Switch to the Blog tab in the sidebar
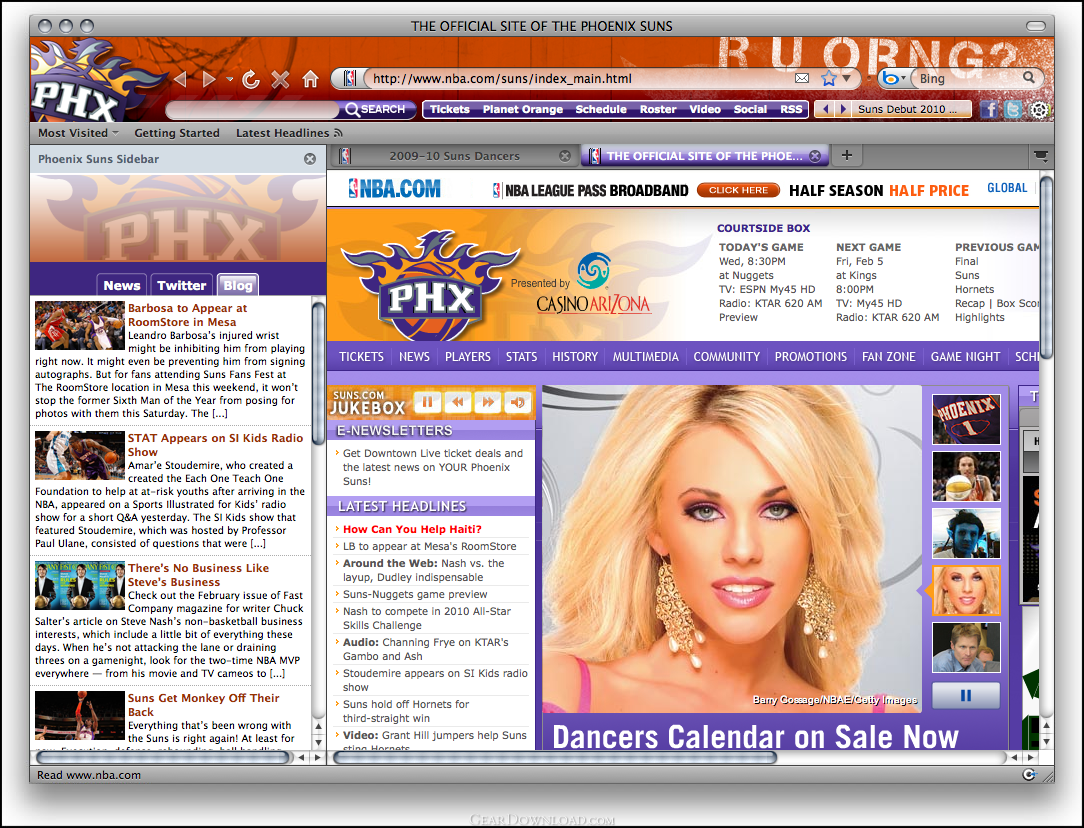 click(x=238, y=285)
